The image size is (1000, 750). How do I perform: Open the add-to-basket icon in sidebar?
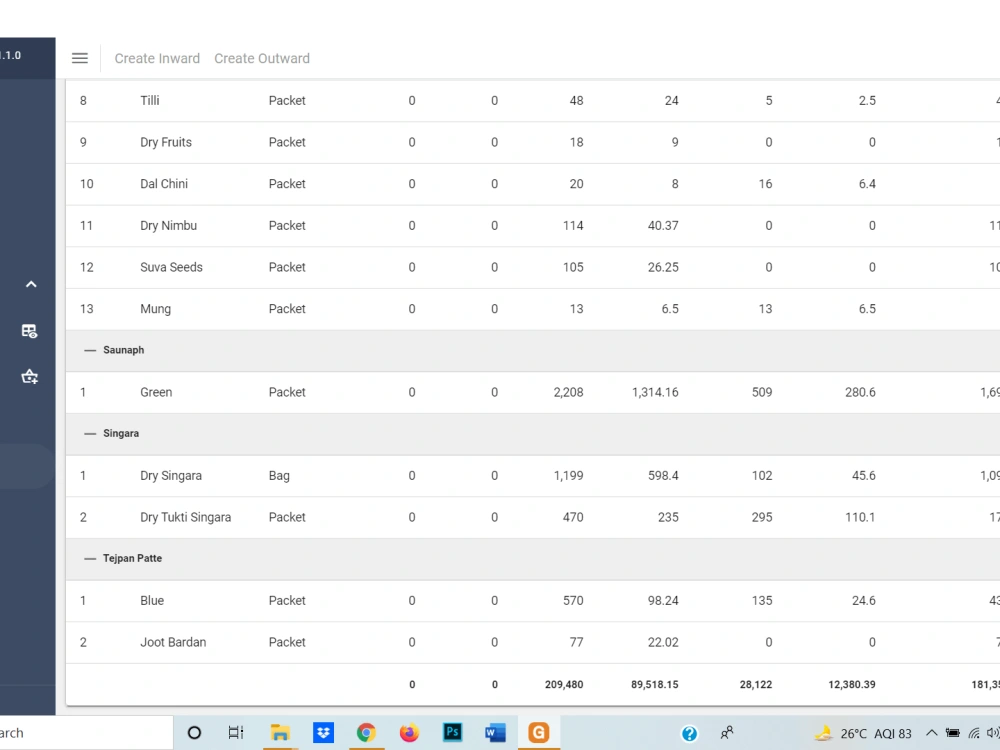(x=29, y=376)
